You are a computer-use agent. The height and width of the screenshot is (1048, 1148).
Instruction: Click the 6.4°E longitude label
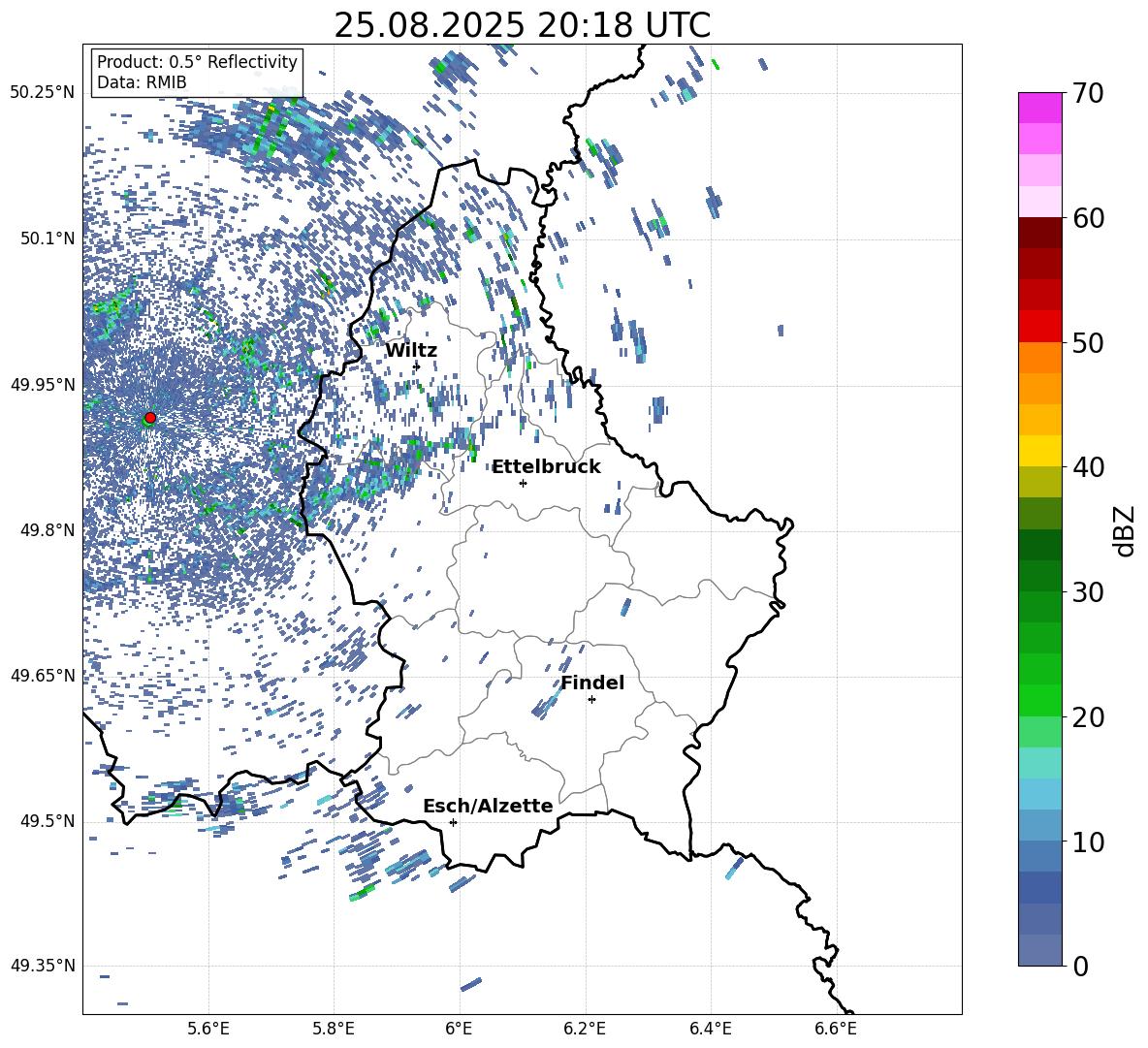point(710,1030)
